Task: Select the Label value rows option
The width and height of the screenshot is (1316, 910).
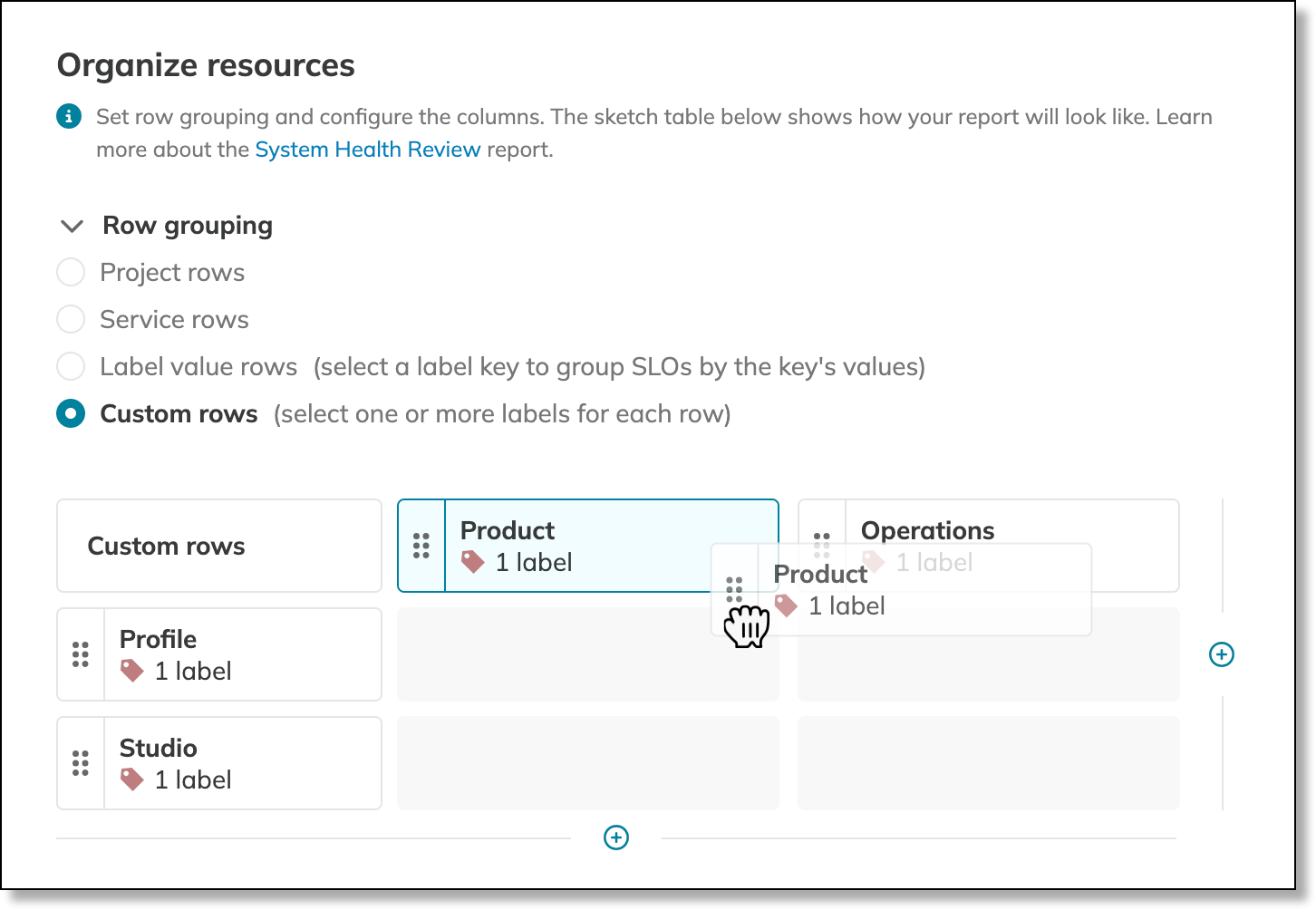Action: [x=71, y=367]
